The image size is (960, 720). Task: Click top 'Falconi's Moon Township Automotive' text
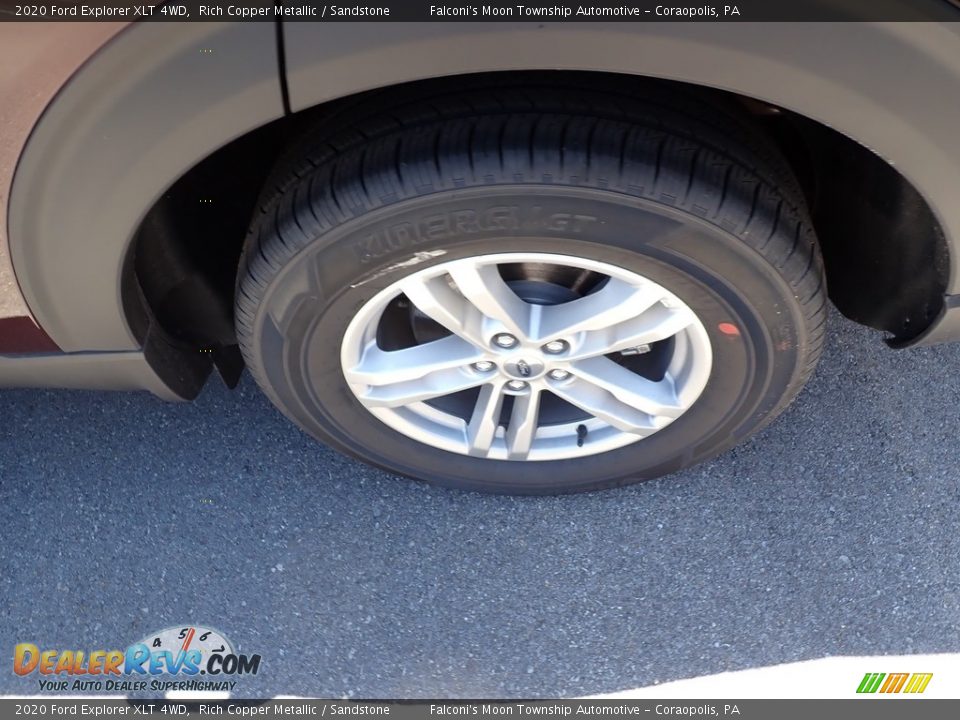pos(534,11)
